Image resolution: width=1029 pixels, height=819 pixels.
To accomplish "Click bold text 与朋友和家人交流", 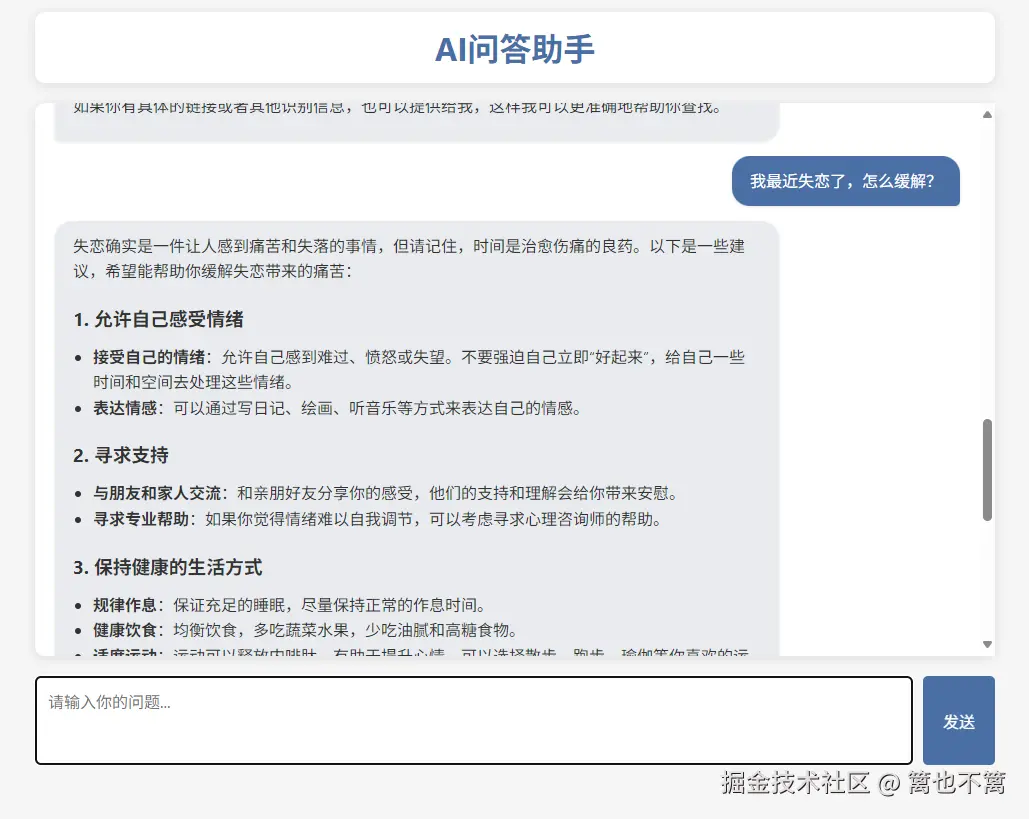I will (157, 493).
